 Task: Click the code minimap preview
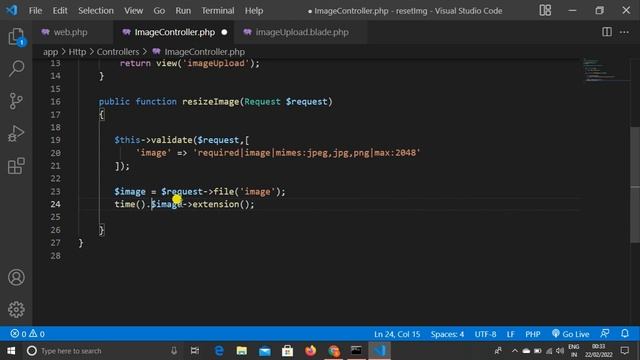(606, 70)
